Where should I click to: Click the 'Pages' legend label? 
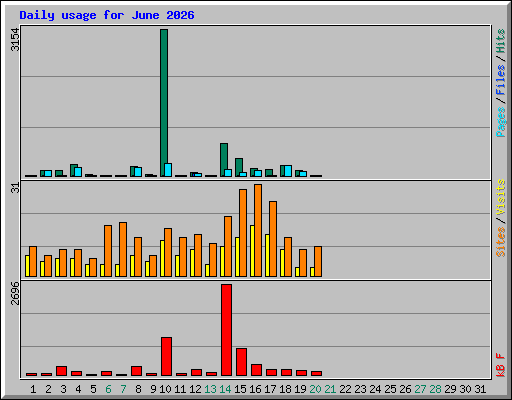point(500,122)
